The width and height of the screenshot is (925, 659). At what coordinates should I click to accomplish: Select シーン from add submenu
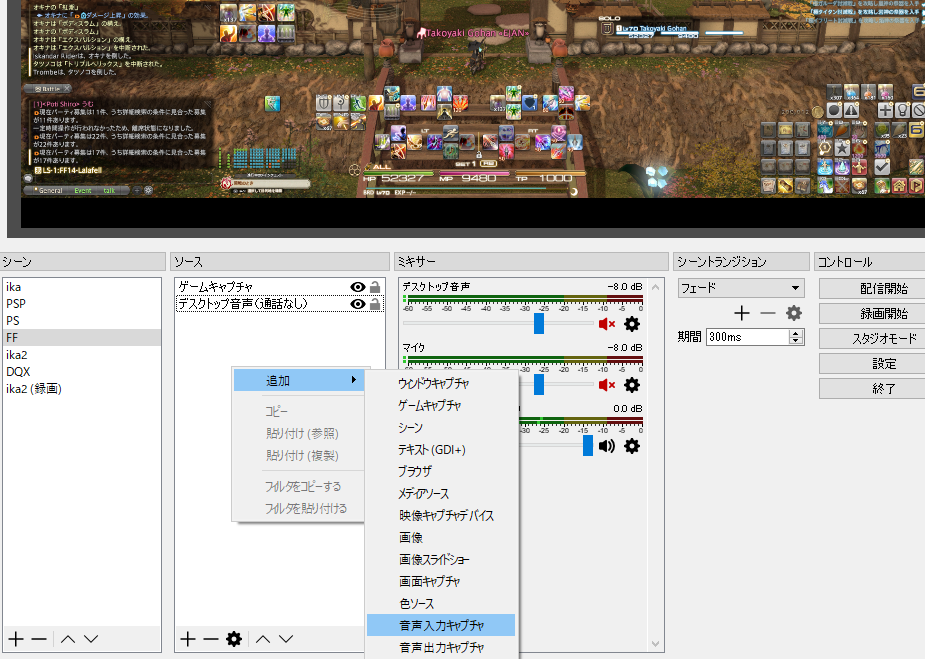tap(441, 428)
